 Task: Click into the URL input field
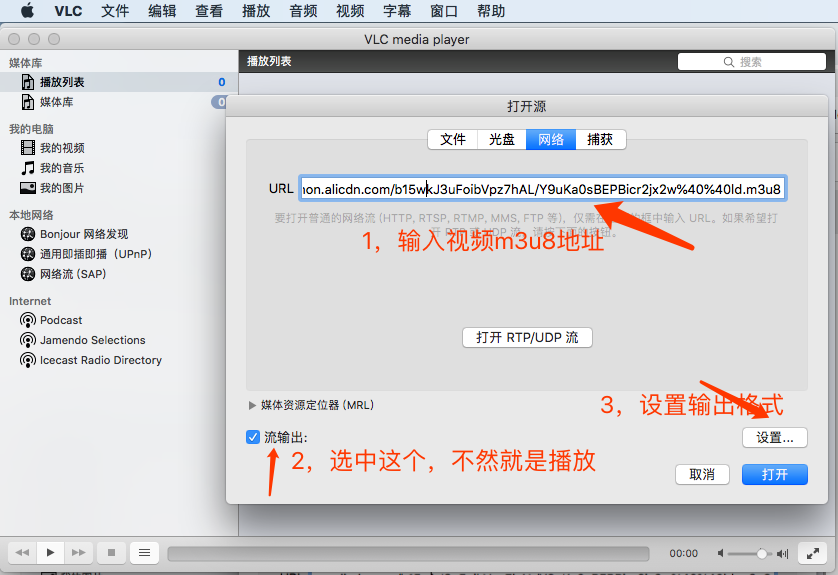coord(542,189)
